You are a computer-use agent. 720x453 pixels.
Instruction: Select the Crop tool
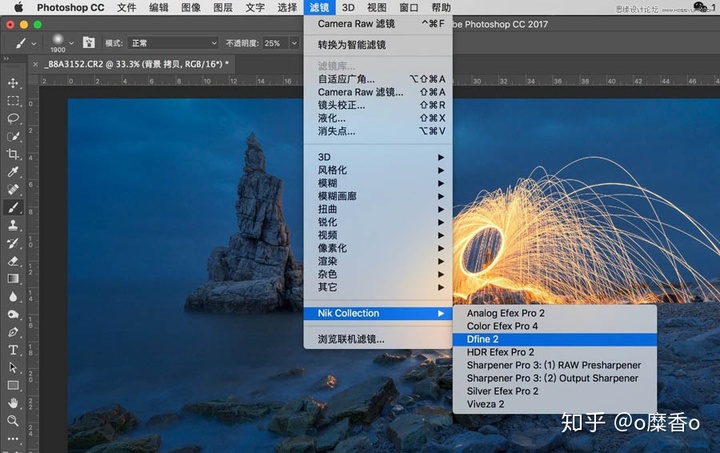pyautogui.click(x=13, y=154)
